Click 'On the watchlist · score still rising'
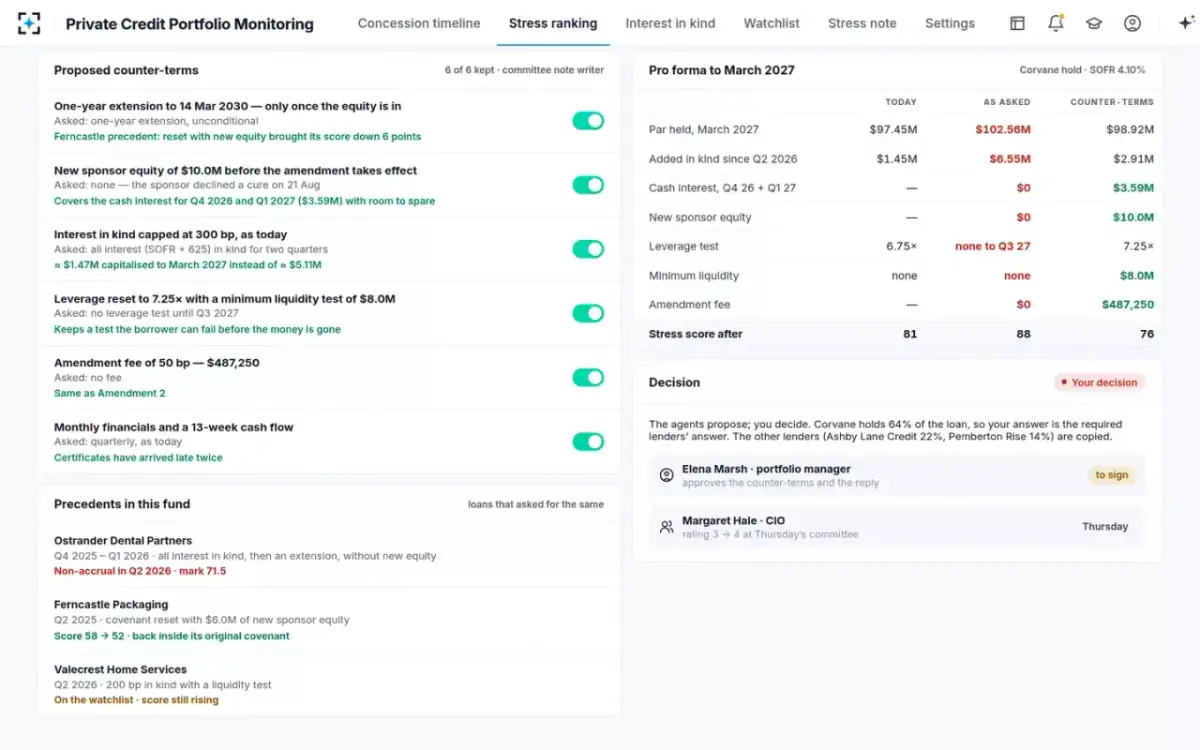1200x750 pixels. click(136, 700)
